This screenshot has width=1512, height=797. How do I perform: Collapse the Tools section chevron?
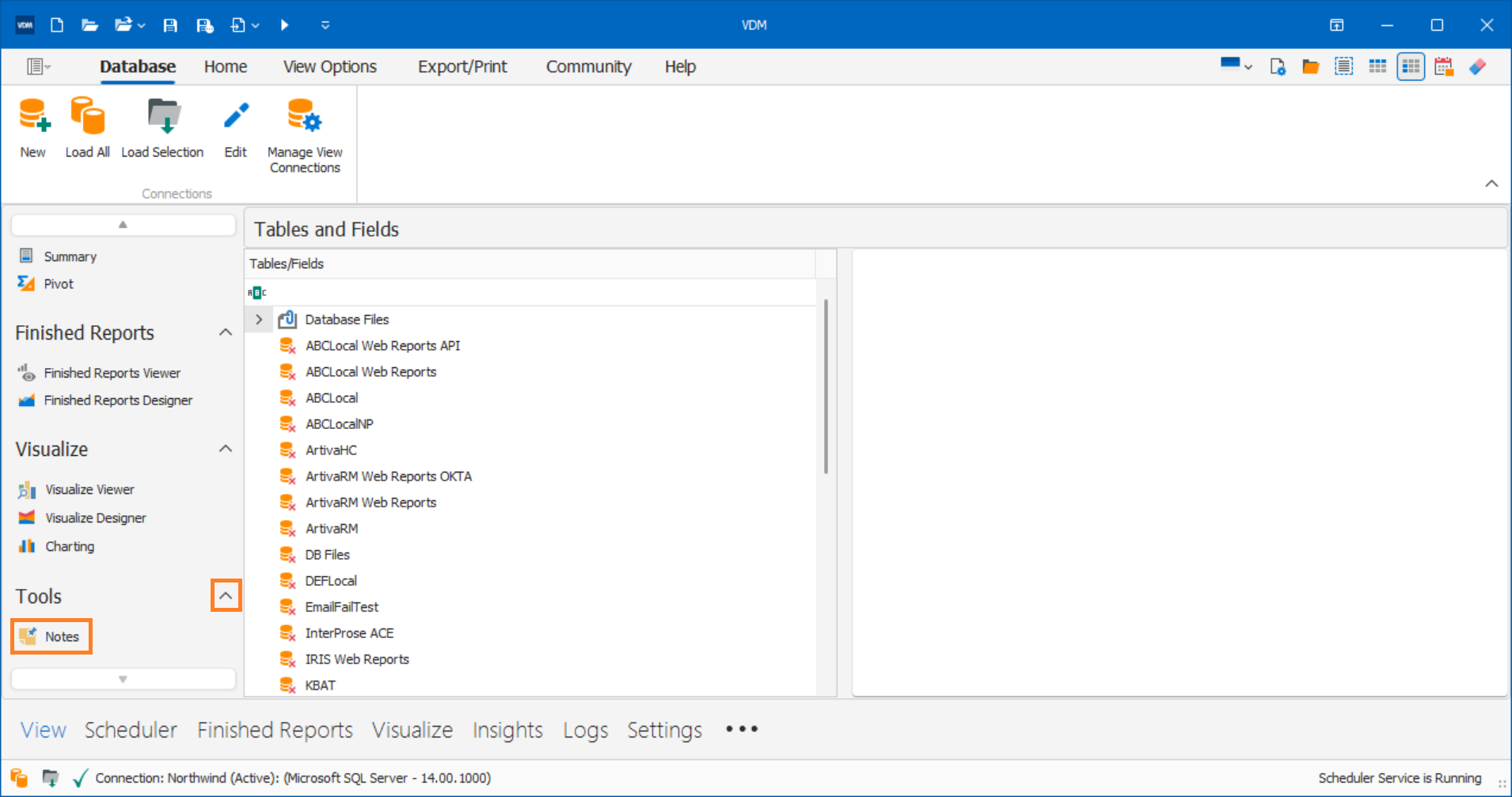(x=226, y=596)
